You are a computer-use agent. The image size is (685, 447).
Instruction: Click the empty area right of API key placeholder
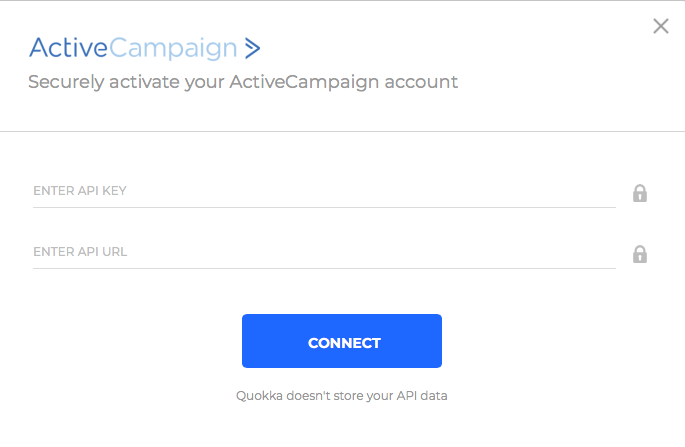click(x=371, y=191)
